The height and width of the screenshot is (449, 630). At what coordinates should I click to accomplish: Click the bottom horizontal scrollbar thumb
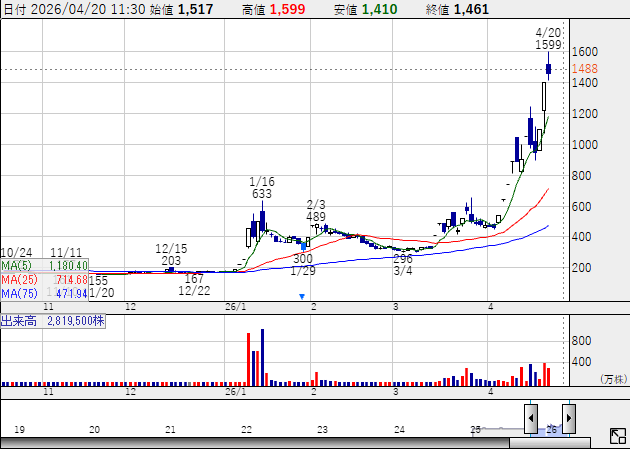point(550,443)
